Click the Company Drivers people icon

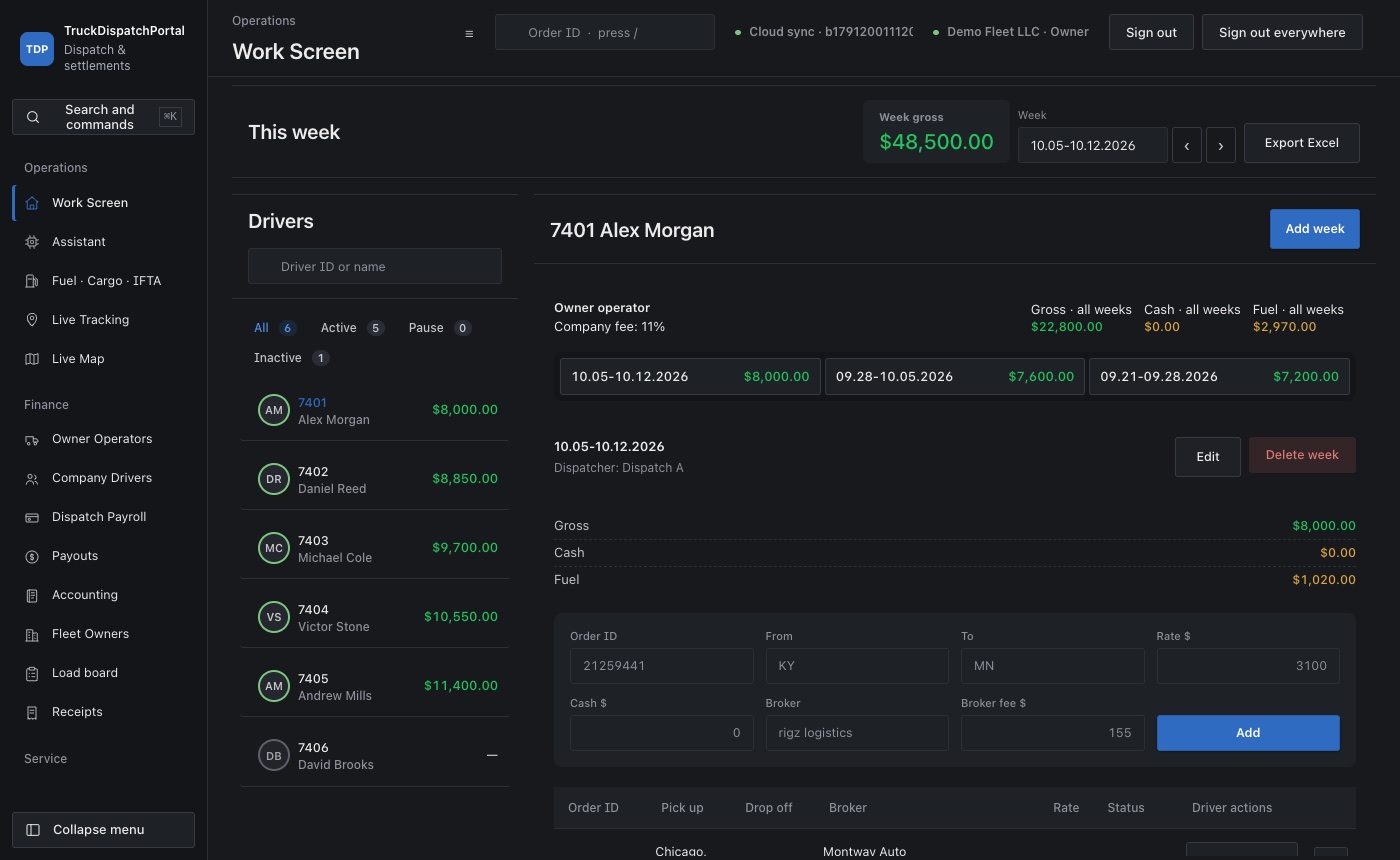tap(32, 478)
